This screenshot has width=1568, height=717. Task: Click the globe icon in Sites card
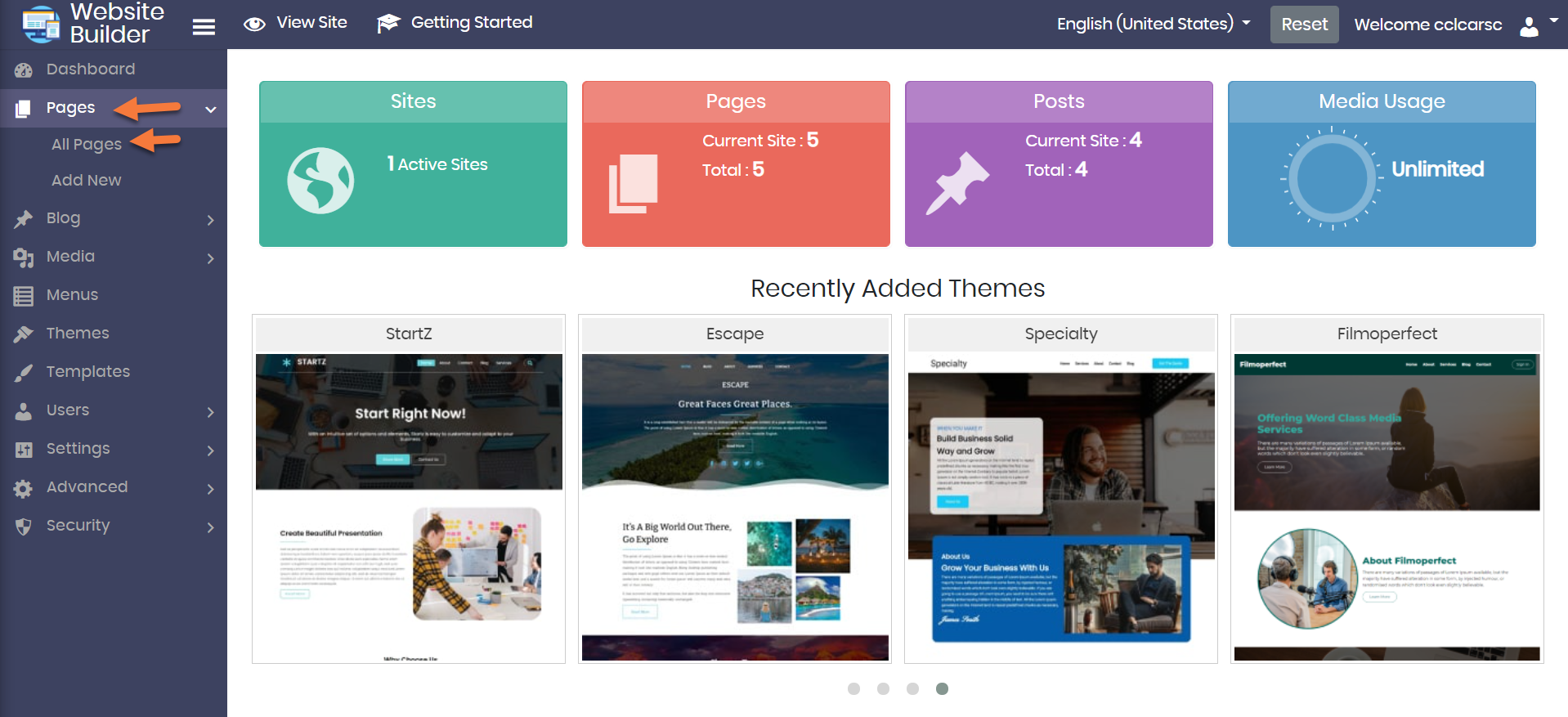pos(320,181)
